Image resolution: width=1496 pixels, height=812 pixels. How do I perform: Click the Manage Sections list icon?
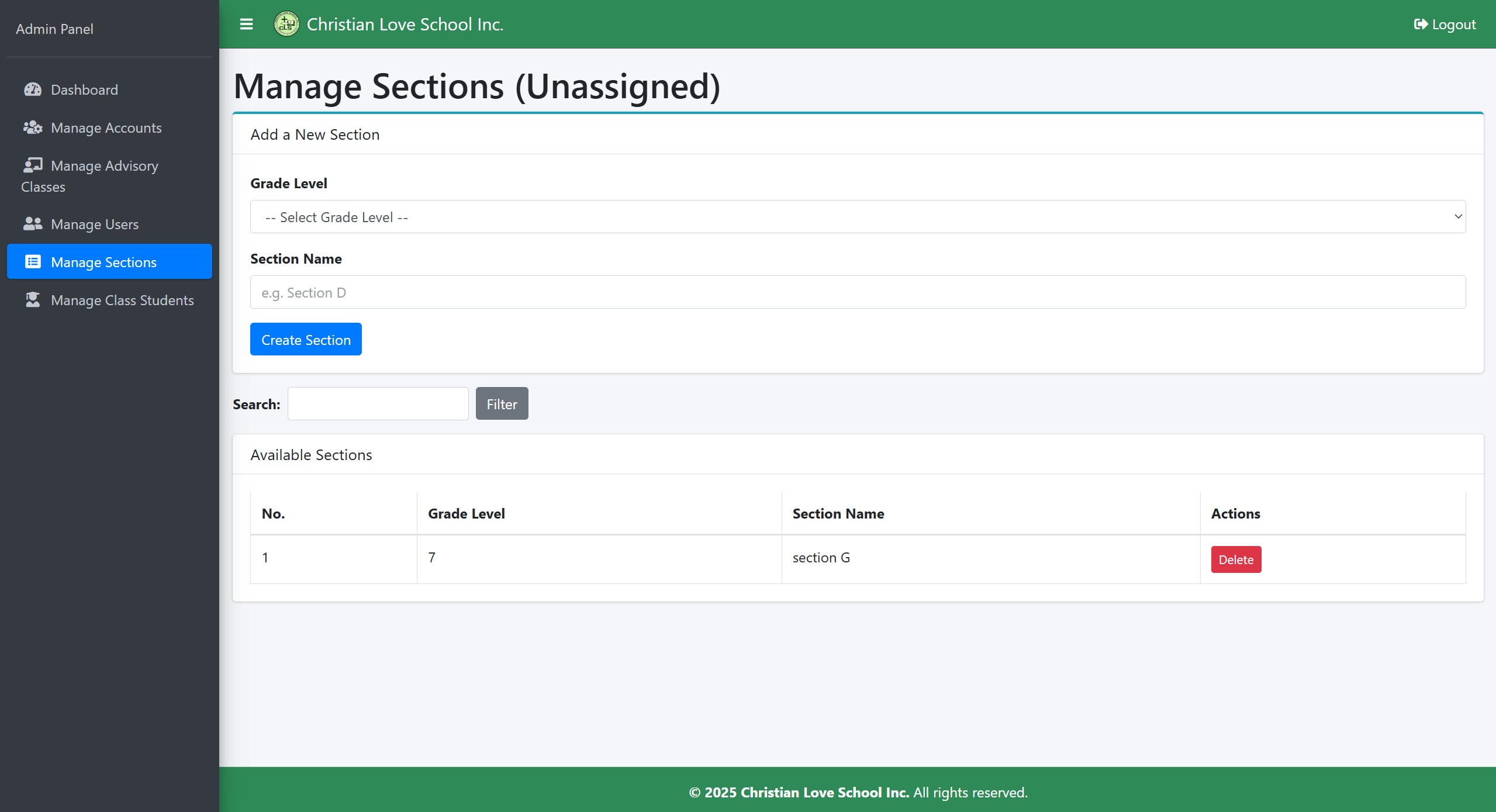pos(33,262)
